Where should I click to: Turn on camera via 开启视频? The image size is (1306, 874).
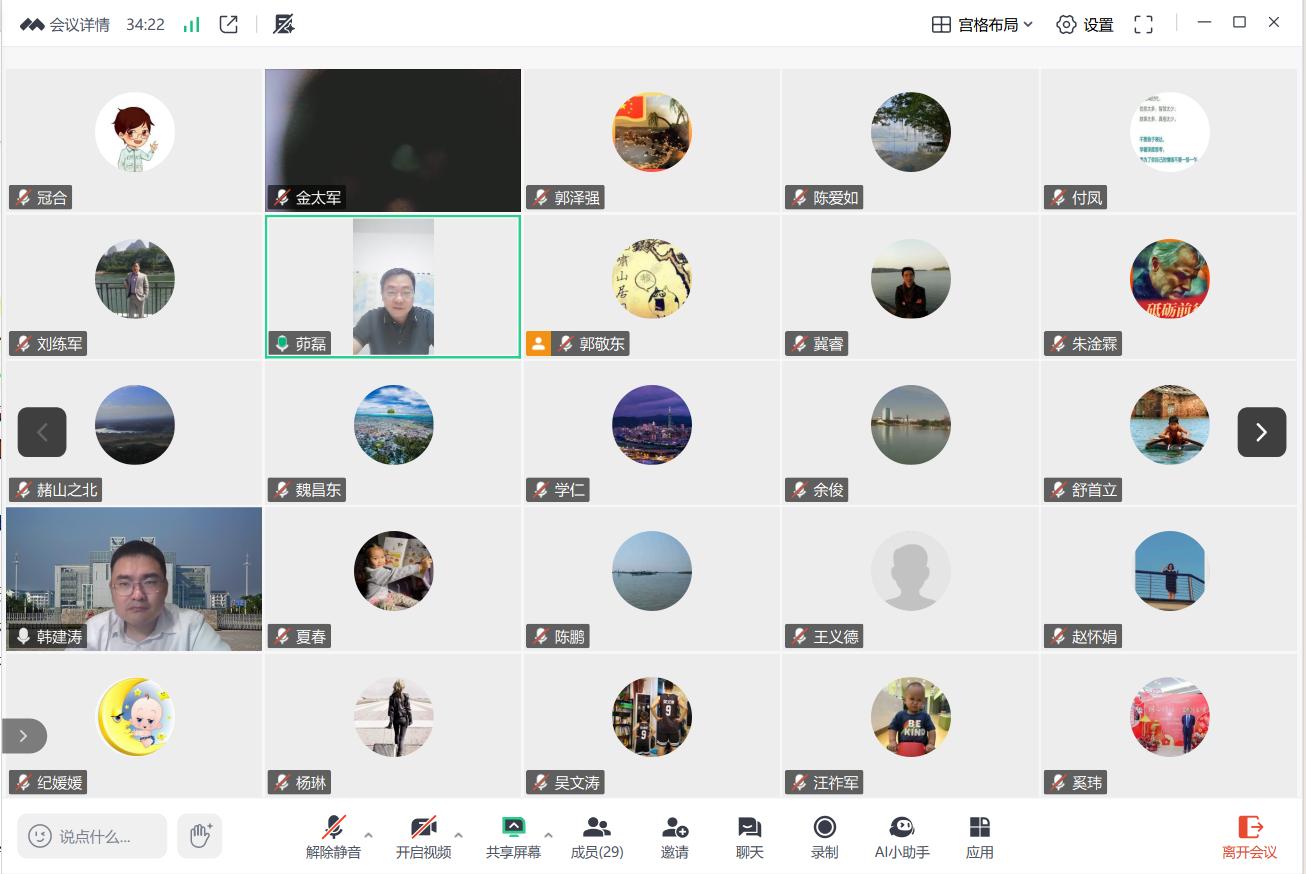(x=423, y=837)
